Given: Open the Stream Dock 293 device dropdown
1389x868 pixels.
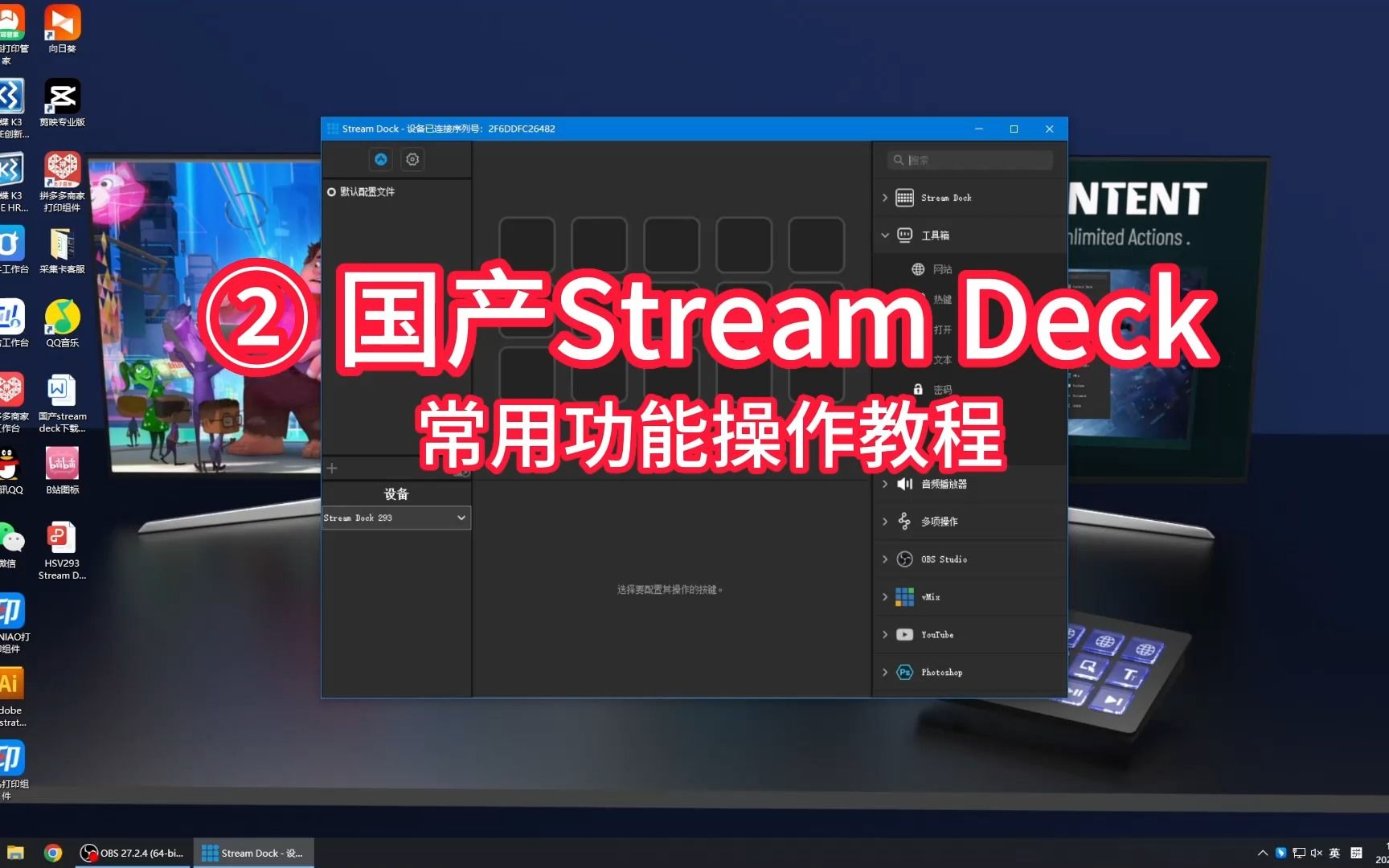Looking at the screenshot, I should pos(396,518).
